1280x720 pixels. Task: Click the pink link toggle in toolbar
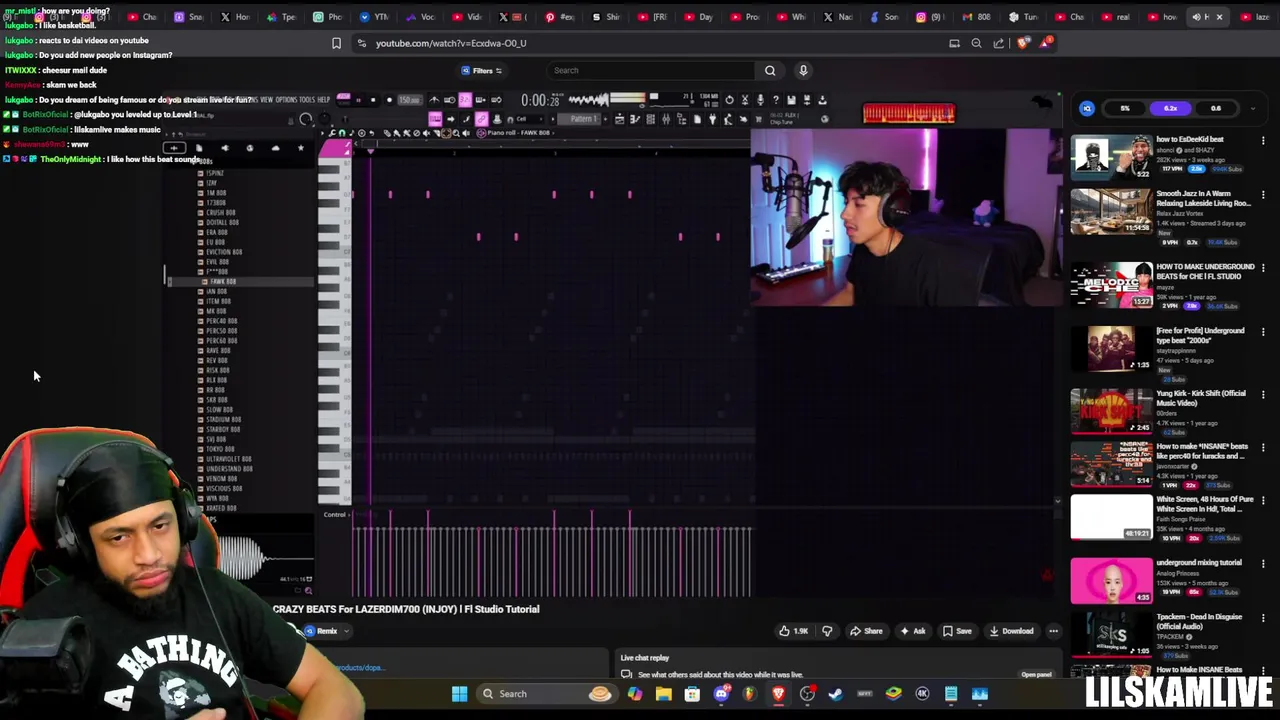(x=482, y=119)
